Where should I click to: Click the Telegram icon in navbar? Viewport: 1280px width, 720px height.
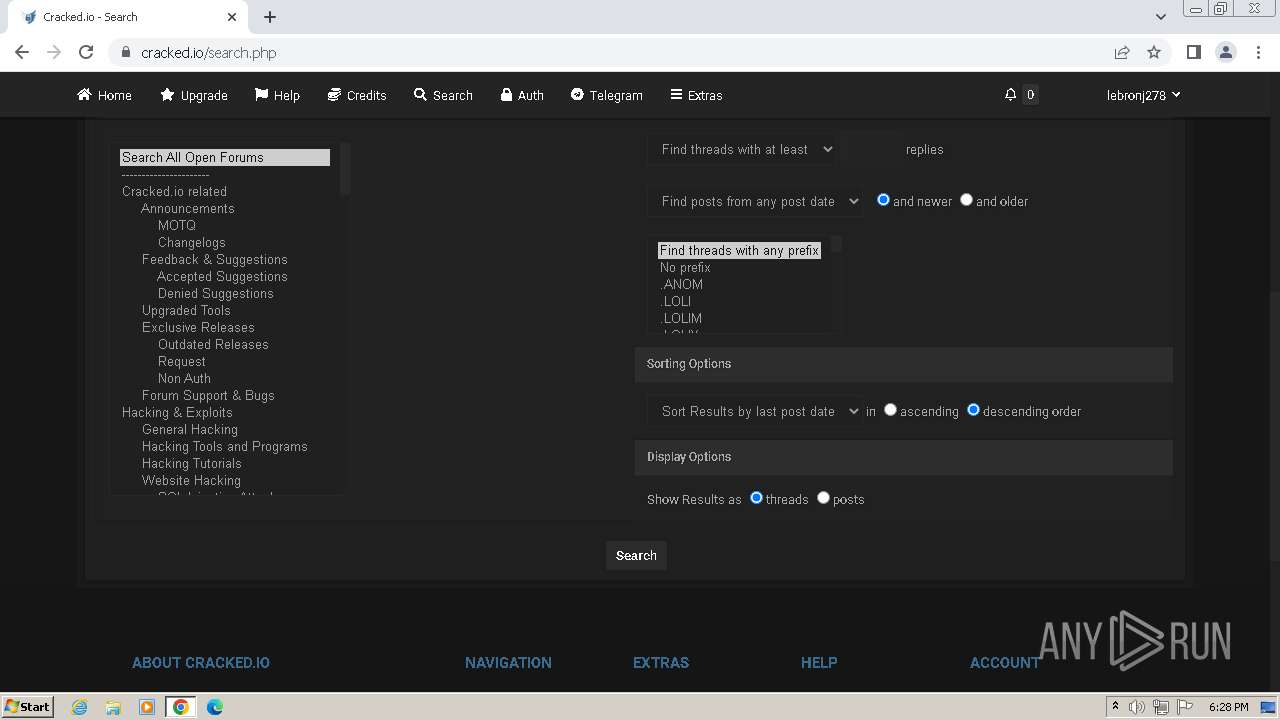577,95
